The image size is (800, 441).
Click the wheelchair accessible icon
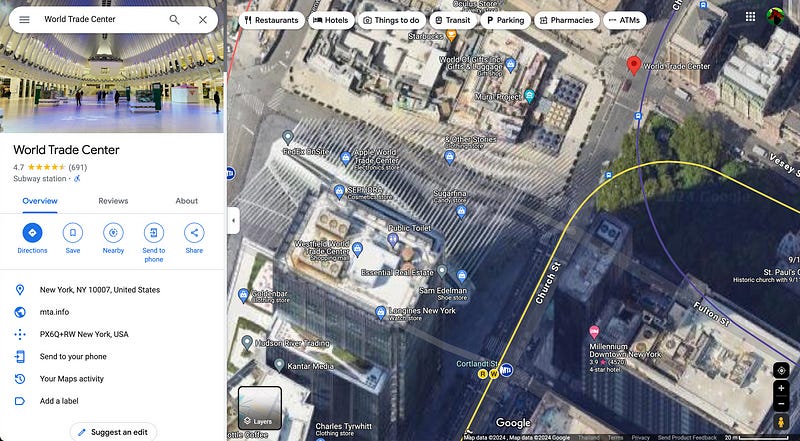pyautogui.click(x=78, y=179)
